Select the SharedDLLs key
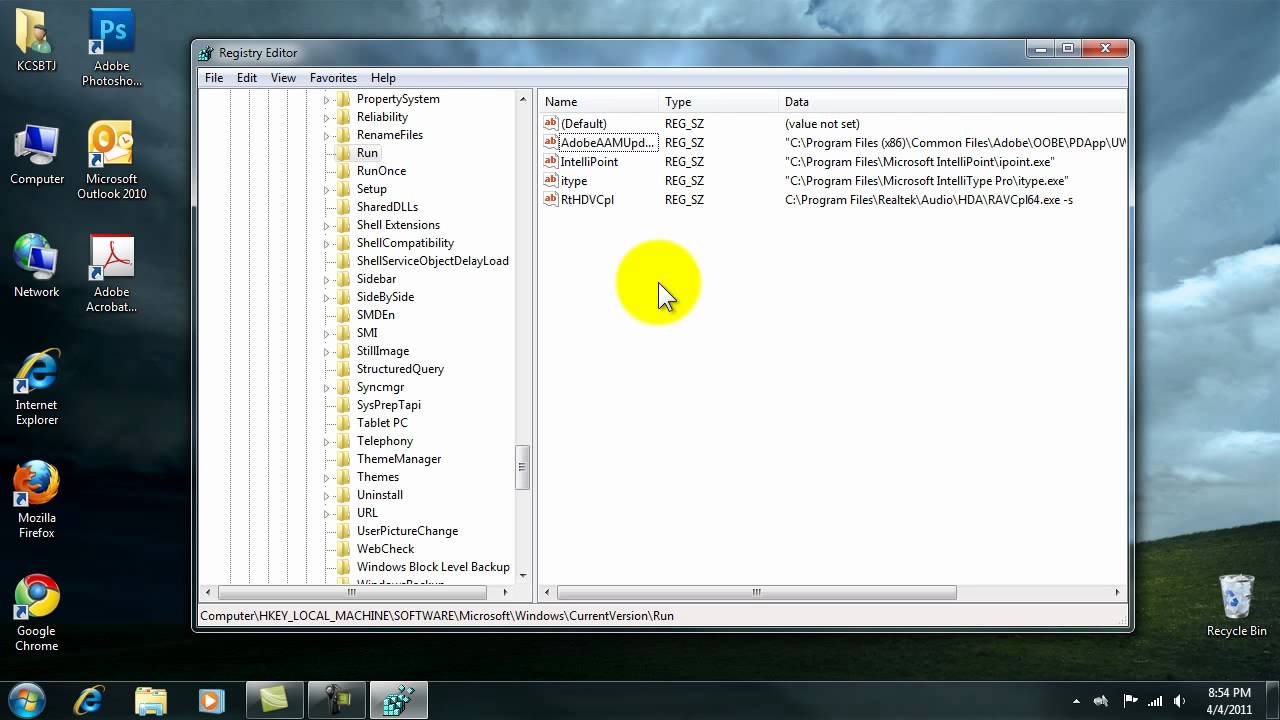Screen dimensions: 1280x720 point(387,207)
